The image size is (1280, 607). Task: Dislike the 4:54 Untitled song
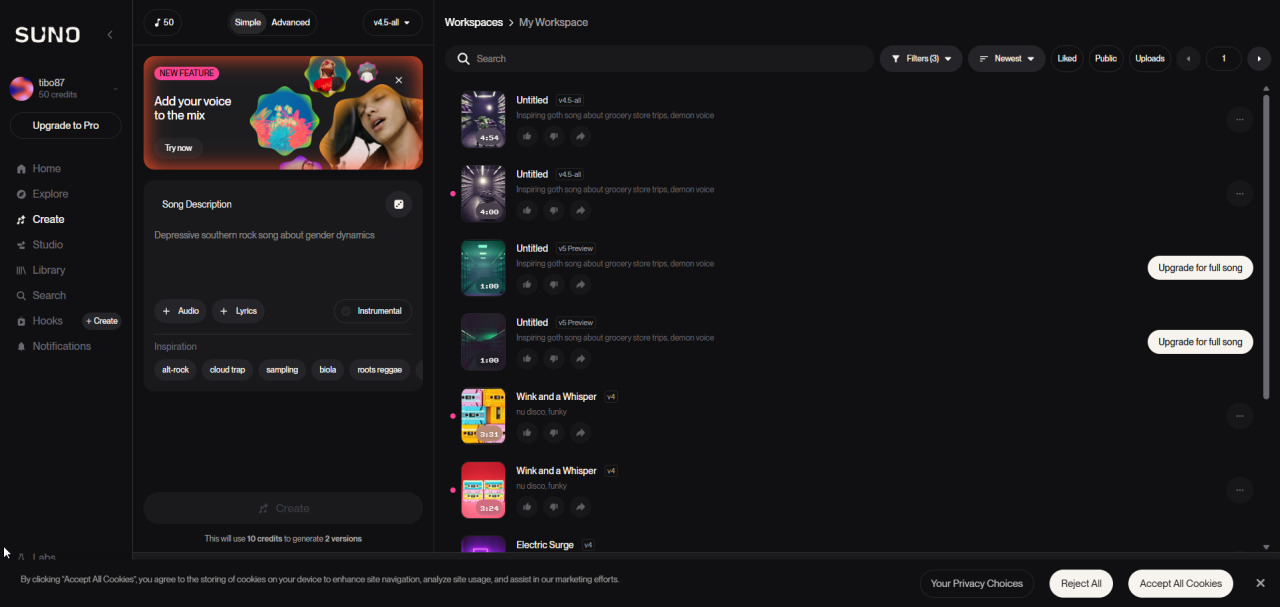coord(554,137)
